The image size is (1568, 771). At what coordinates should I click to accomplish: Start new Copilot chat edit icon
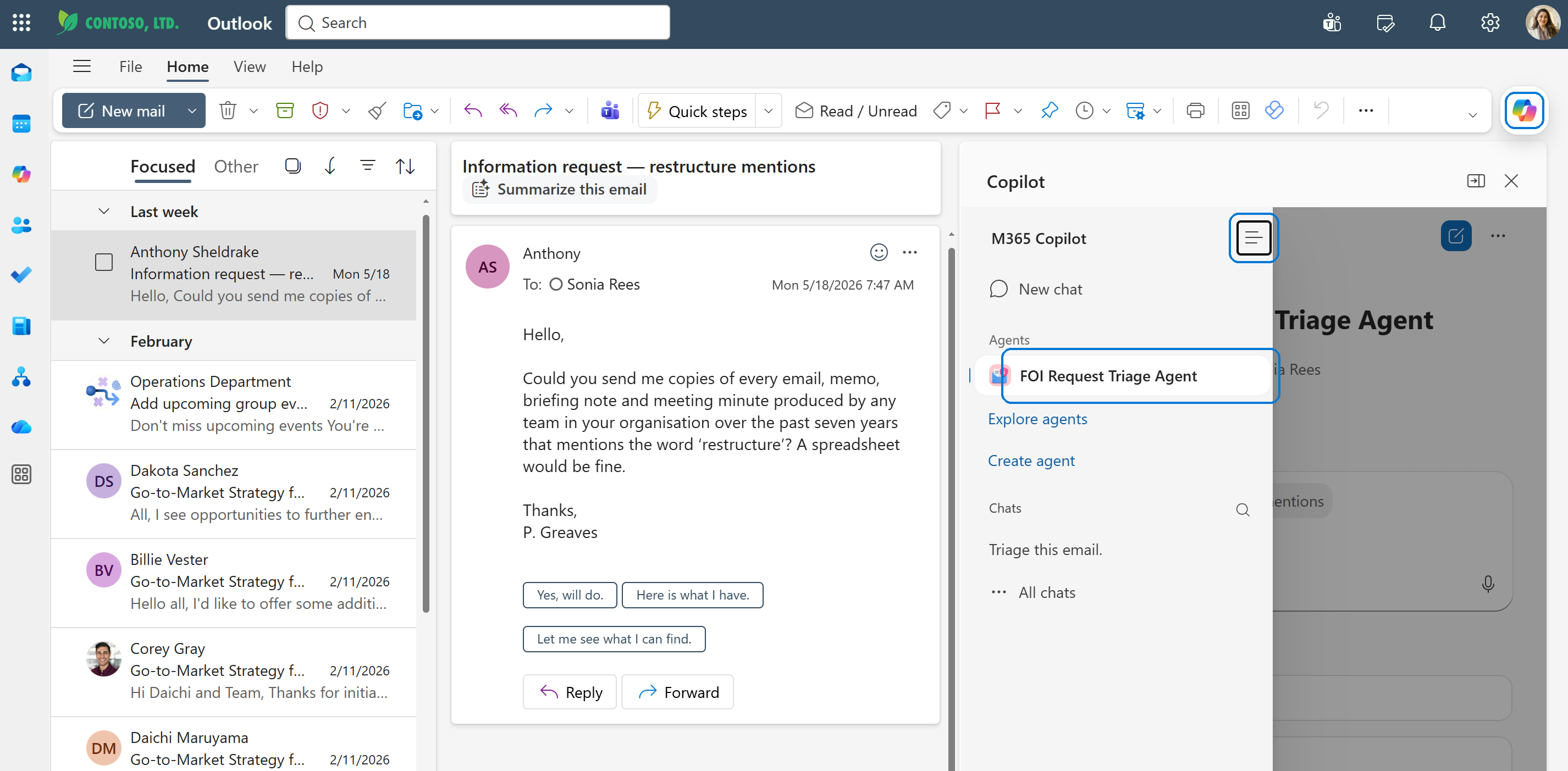(x=1456, y=236)
